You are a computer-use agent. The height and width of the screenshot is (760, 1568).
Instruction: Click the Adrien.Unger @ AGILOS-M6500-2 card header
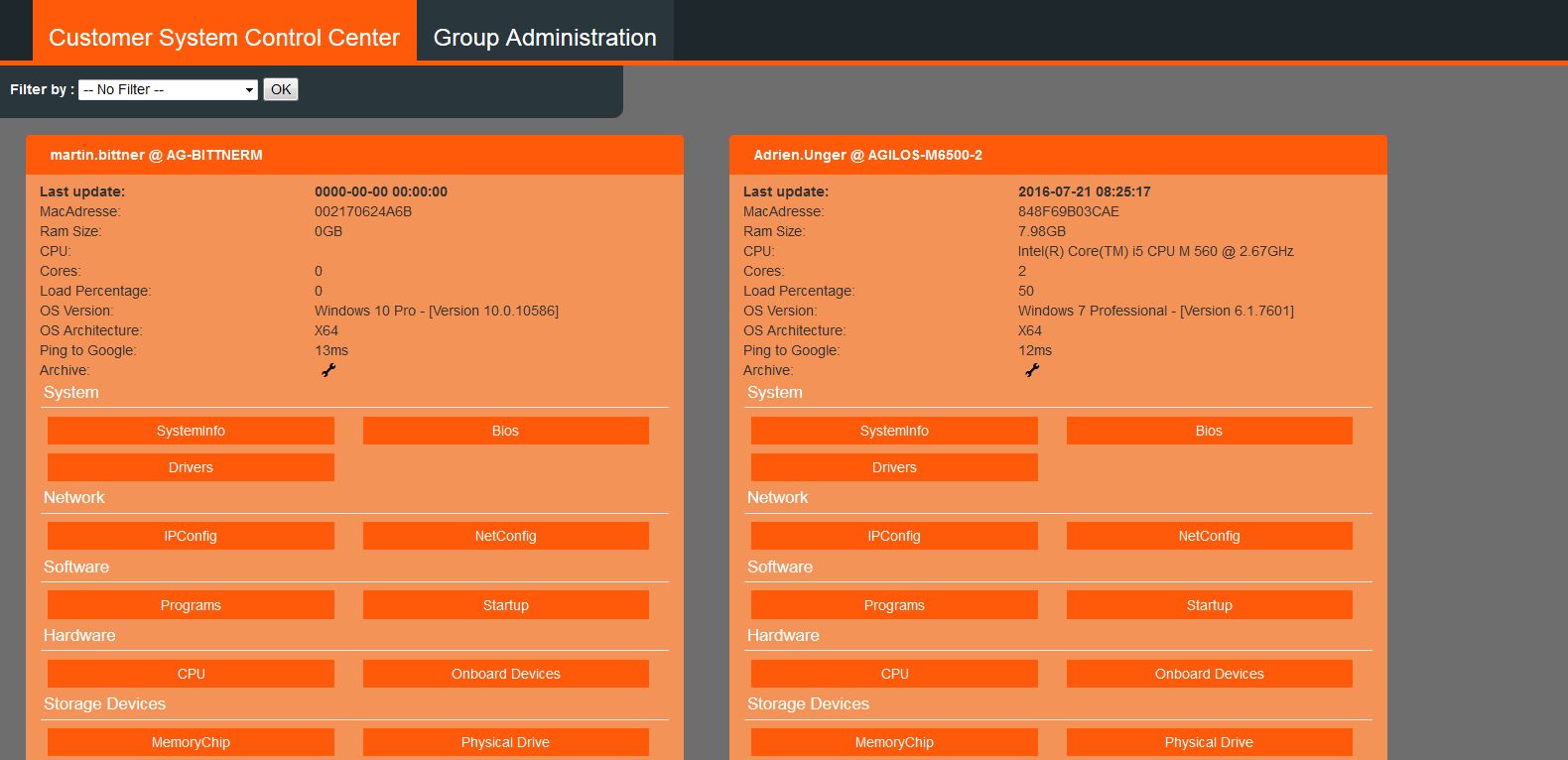coord(1058,155)
